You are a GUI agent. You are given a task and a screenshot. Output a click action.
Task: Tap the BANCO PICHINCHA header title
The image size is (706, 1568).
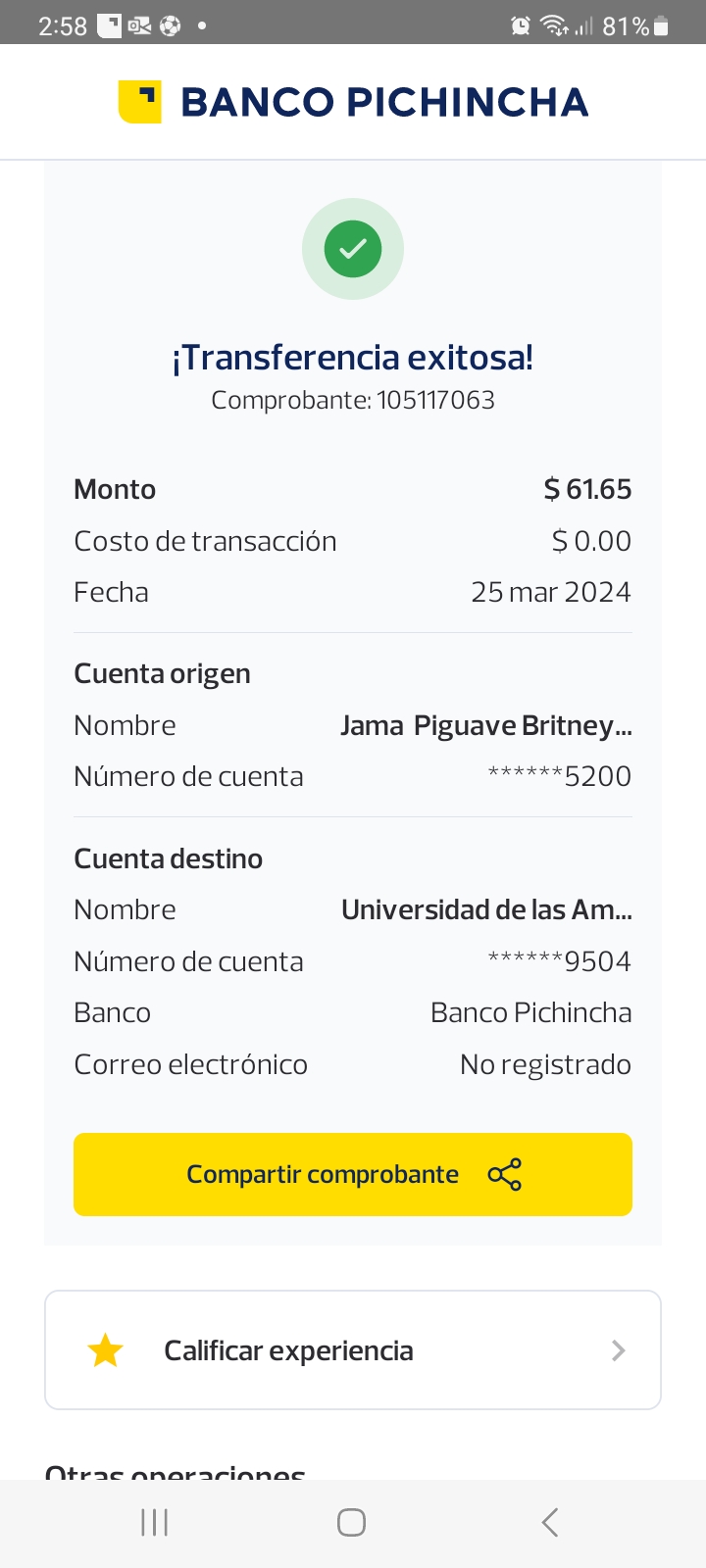coord(384,102)
